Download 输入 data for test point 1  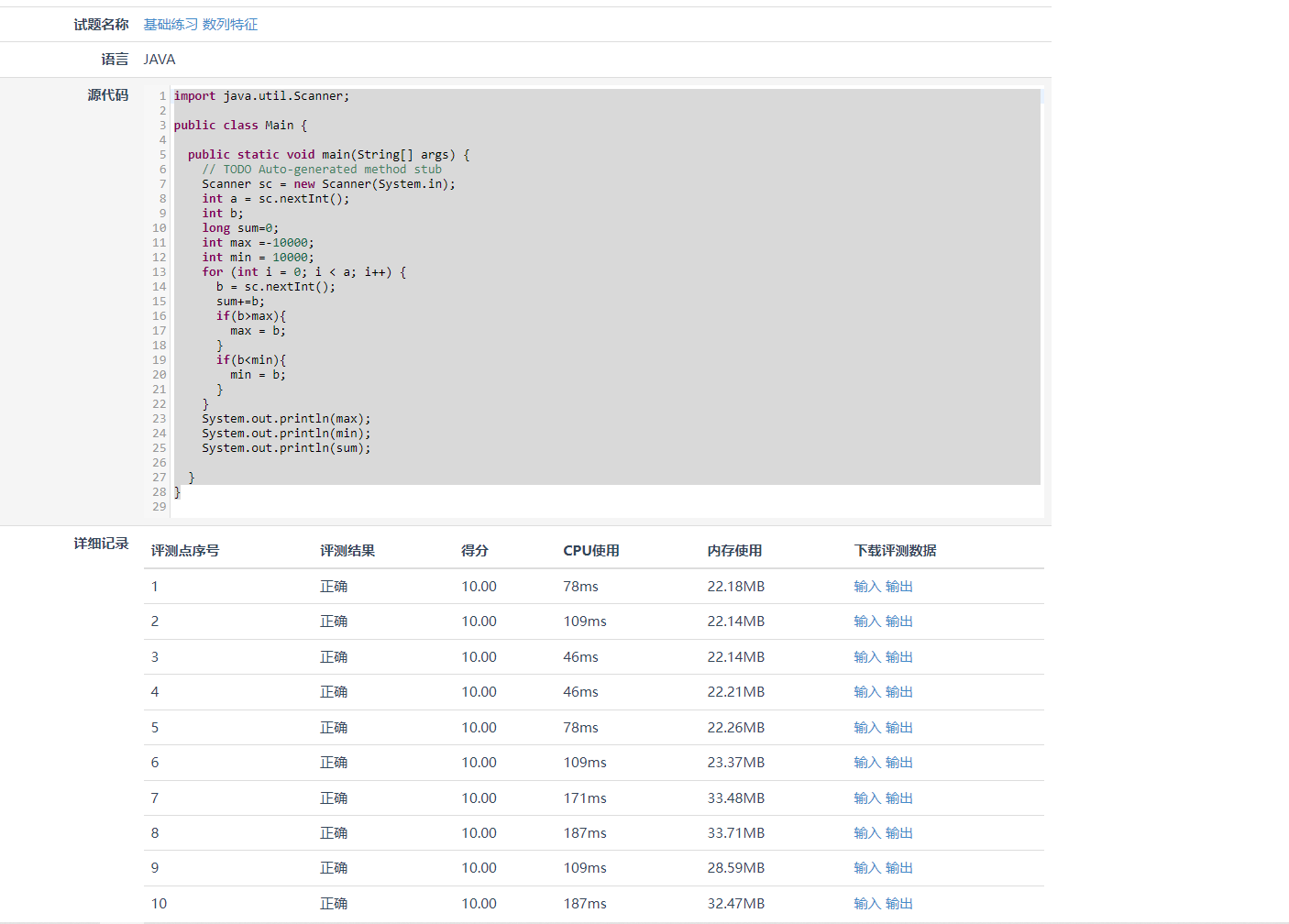866,587
